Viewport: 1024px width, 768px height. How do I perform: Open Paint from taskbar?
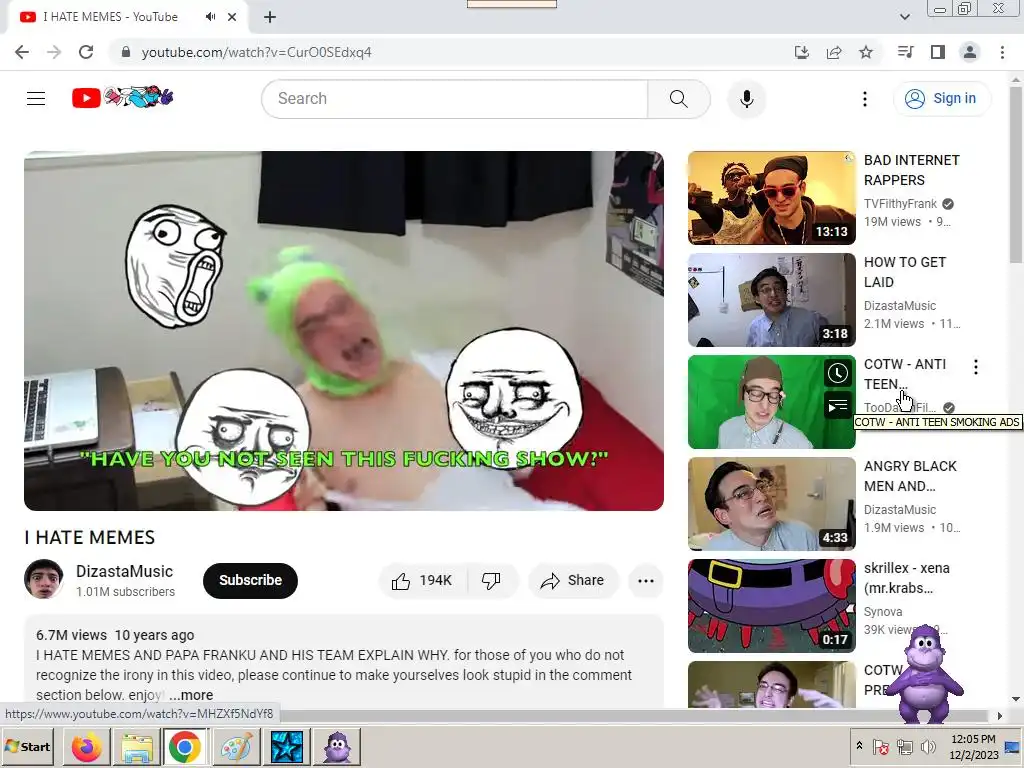236,746
